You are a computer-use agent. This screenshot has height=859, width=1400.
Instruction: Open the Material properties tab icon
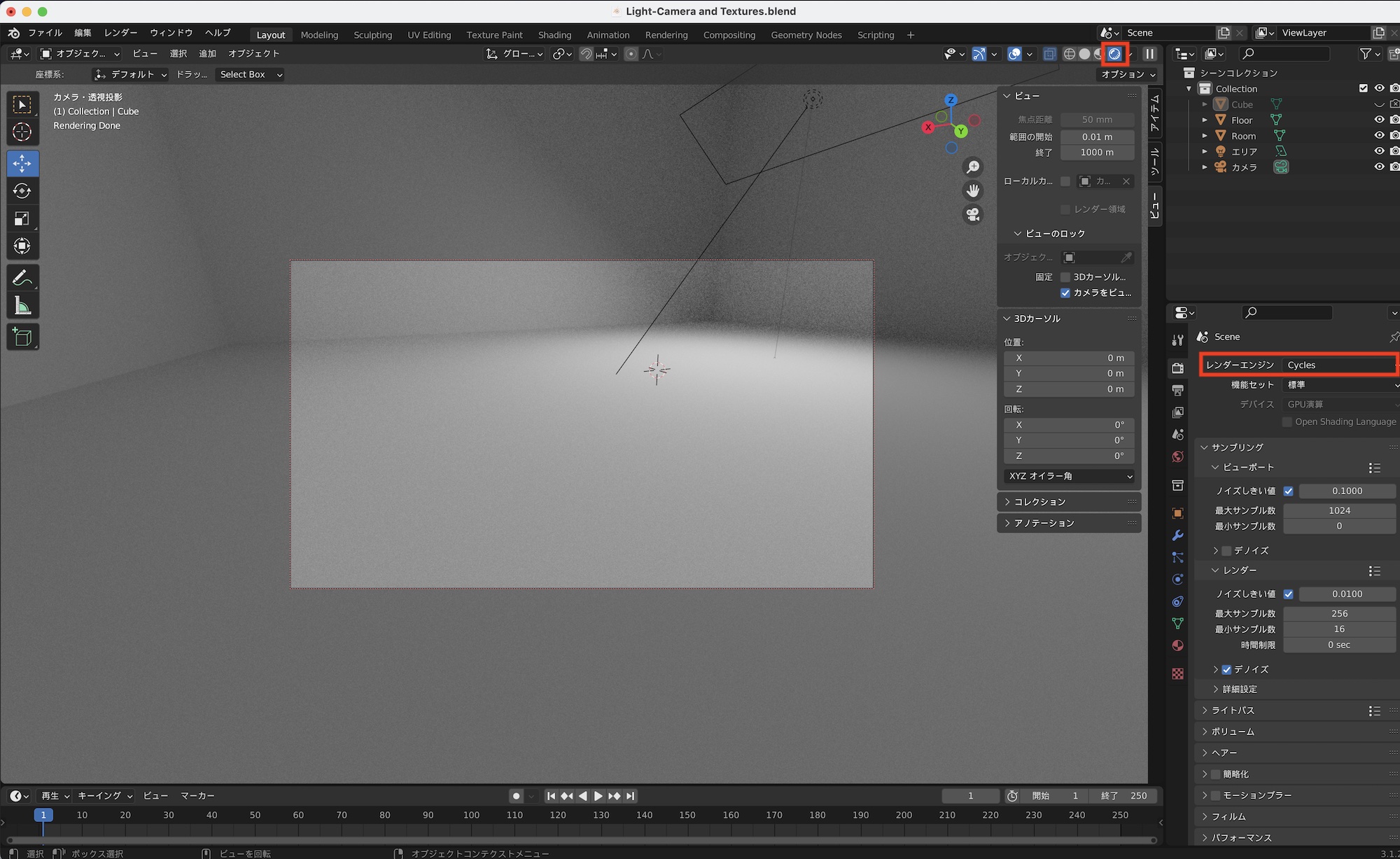1178,645
